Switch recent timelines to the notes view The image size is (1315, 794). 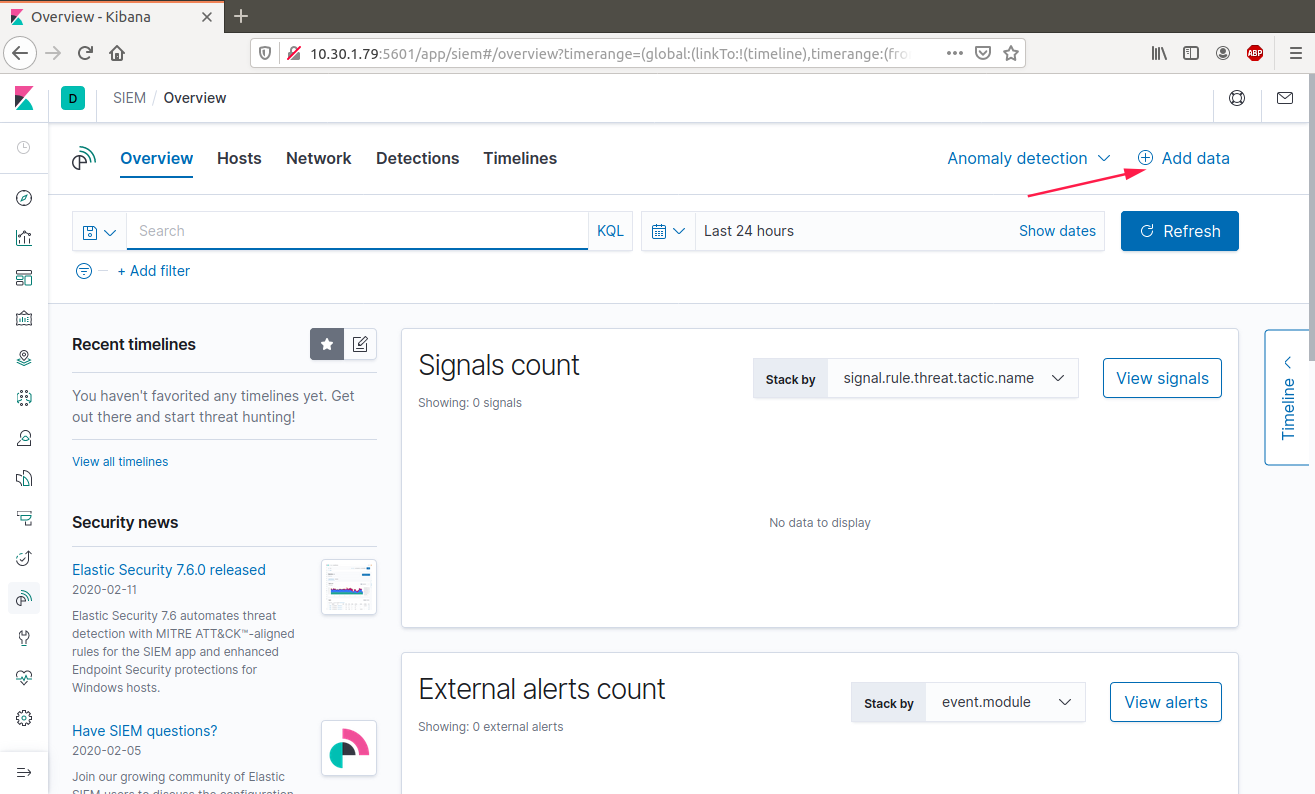[360, 344]
